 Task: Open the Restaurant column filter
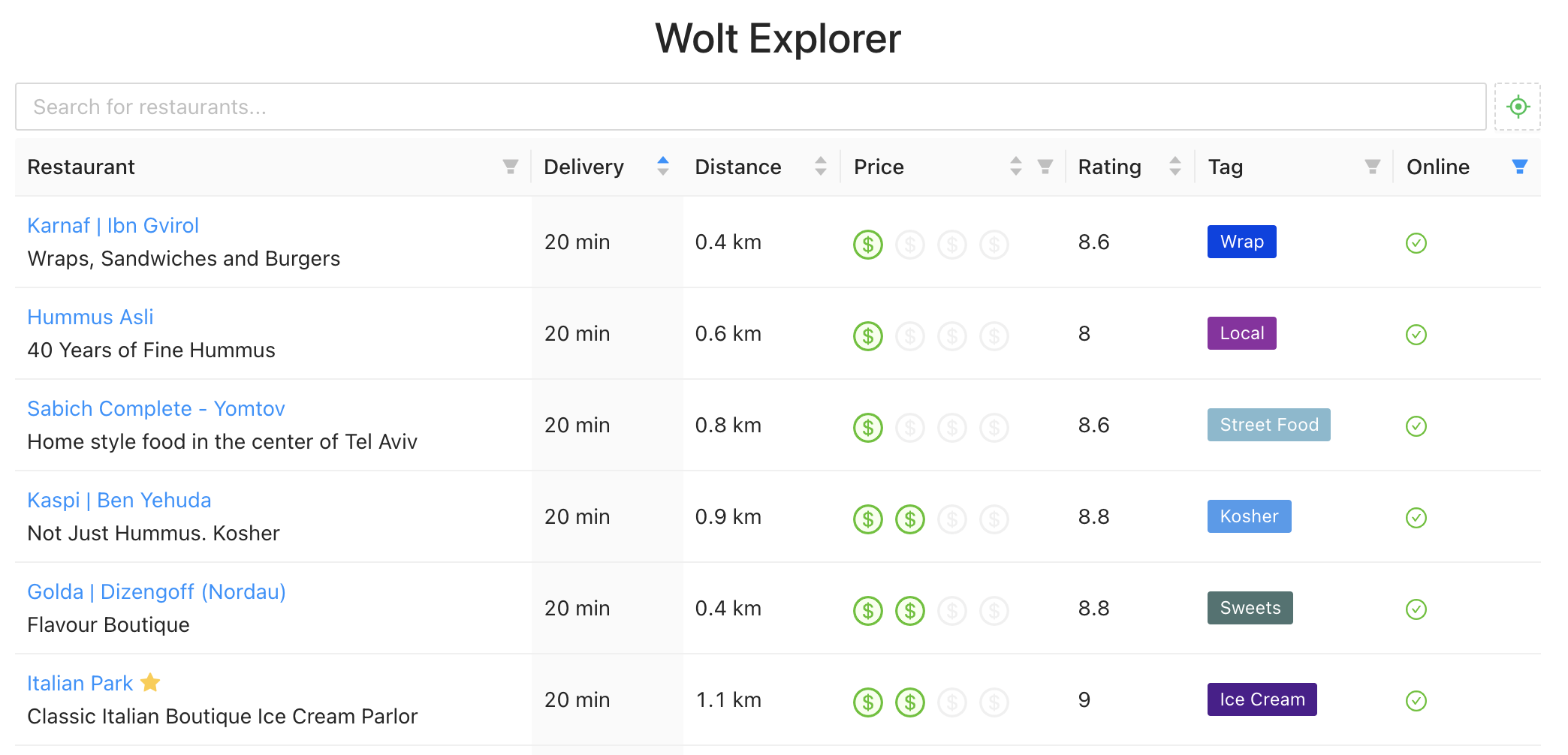click(x=511, y=167)
